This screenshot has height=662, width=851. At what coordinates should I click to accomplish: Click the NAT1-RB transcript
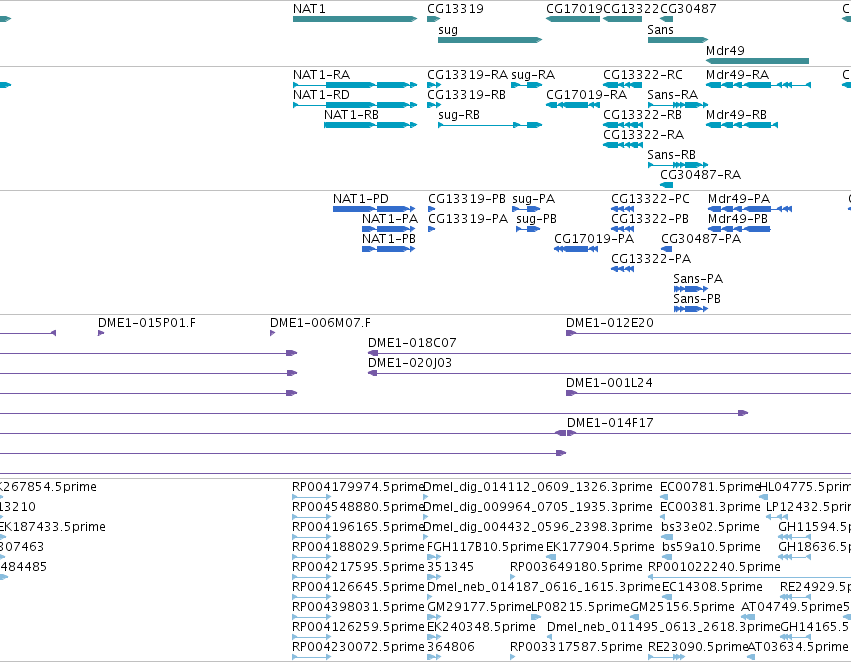371,125
